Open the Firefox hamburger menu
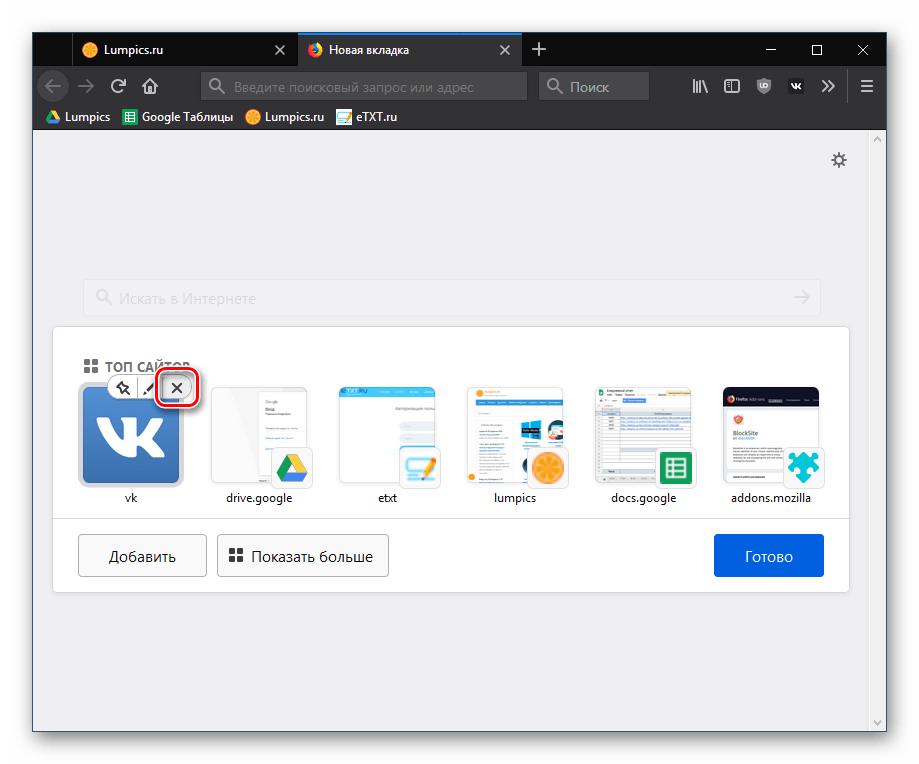This screenshot has height=764, width=919. coord(867,86)
